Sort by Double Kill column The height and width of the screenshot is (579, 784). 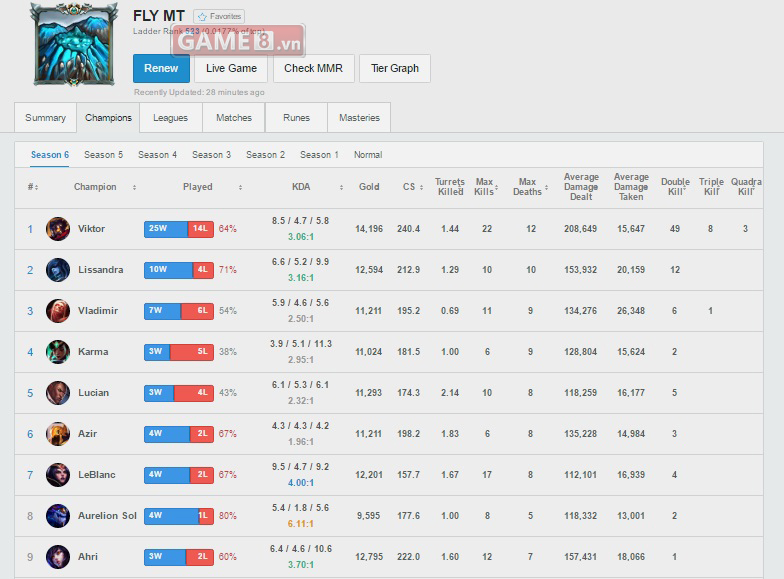675,187
